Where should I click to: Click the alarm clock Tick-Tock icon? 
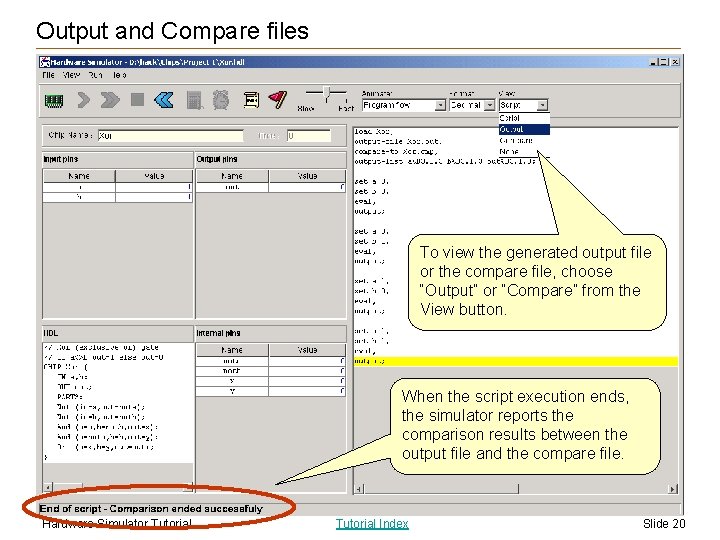pyautogui.click(x=221, y=100)
